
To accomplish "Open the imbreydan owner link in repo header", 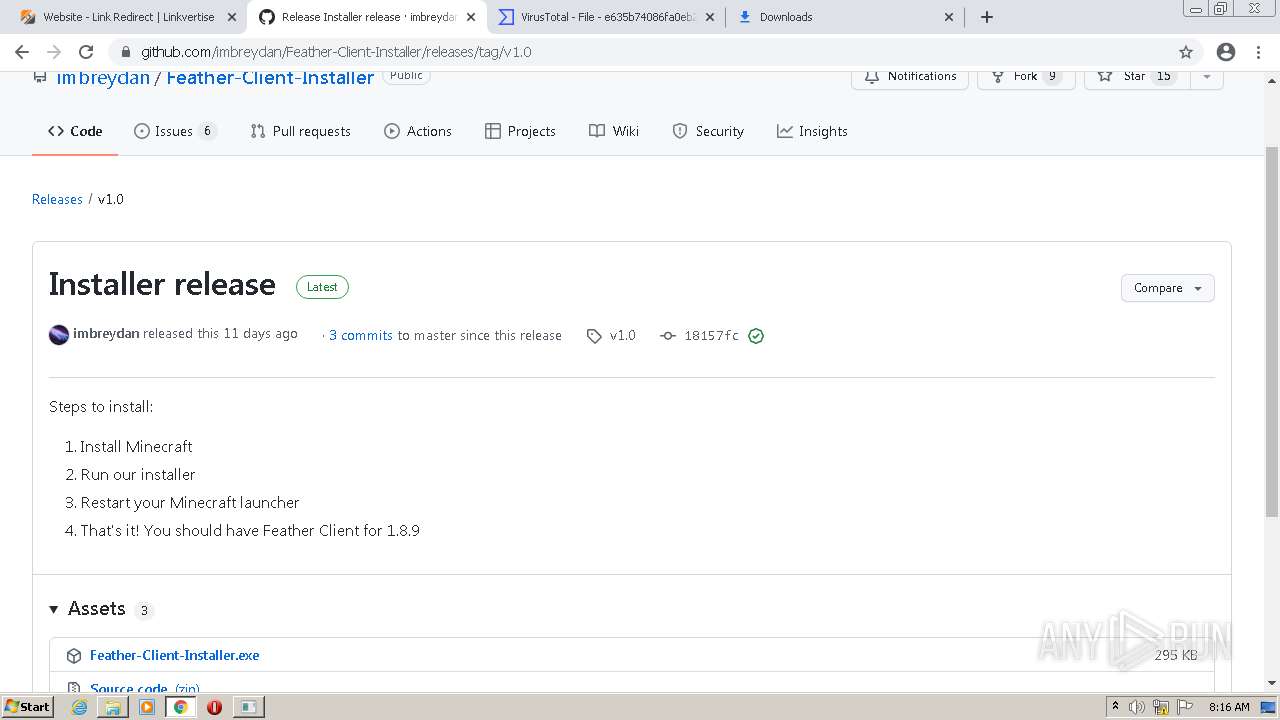I will tap(103, 78).
